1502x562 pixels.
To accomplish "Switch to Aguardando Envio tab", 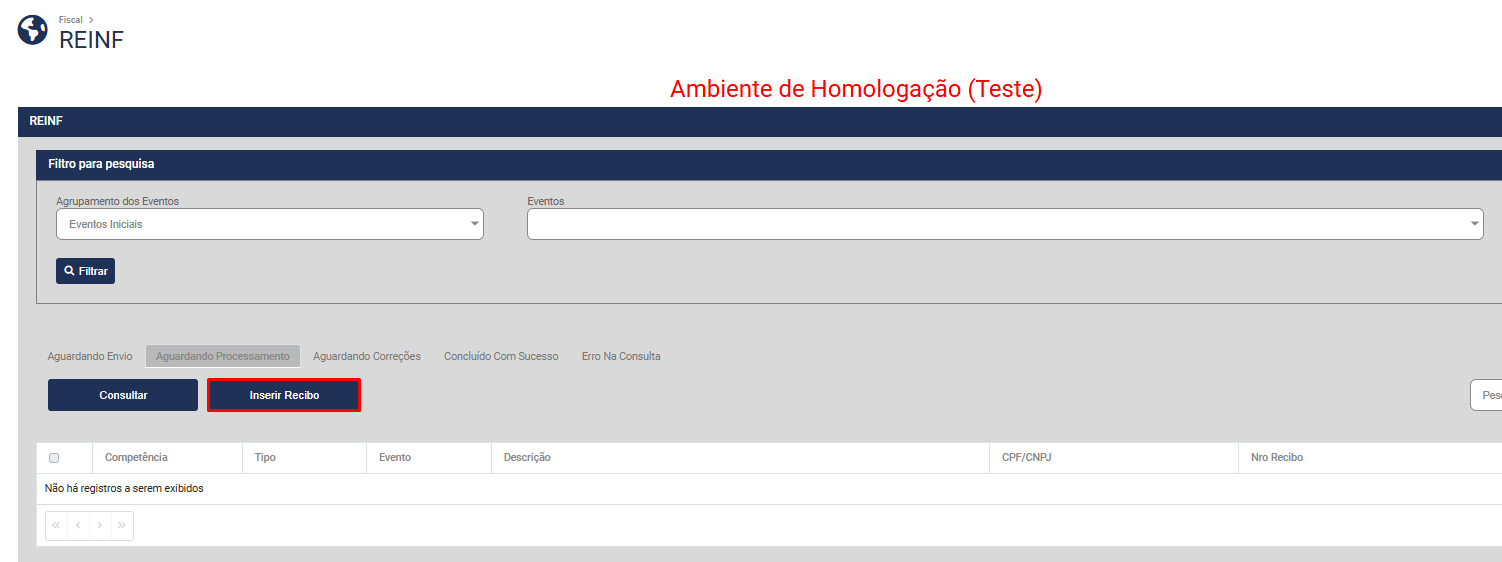I will [90, 356].
